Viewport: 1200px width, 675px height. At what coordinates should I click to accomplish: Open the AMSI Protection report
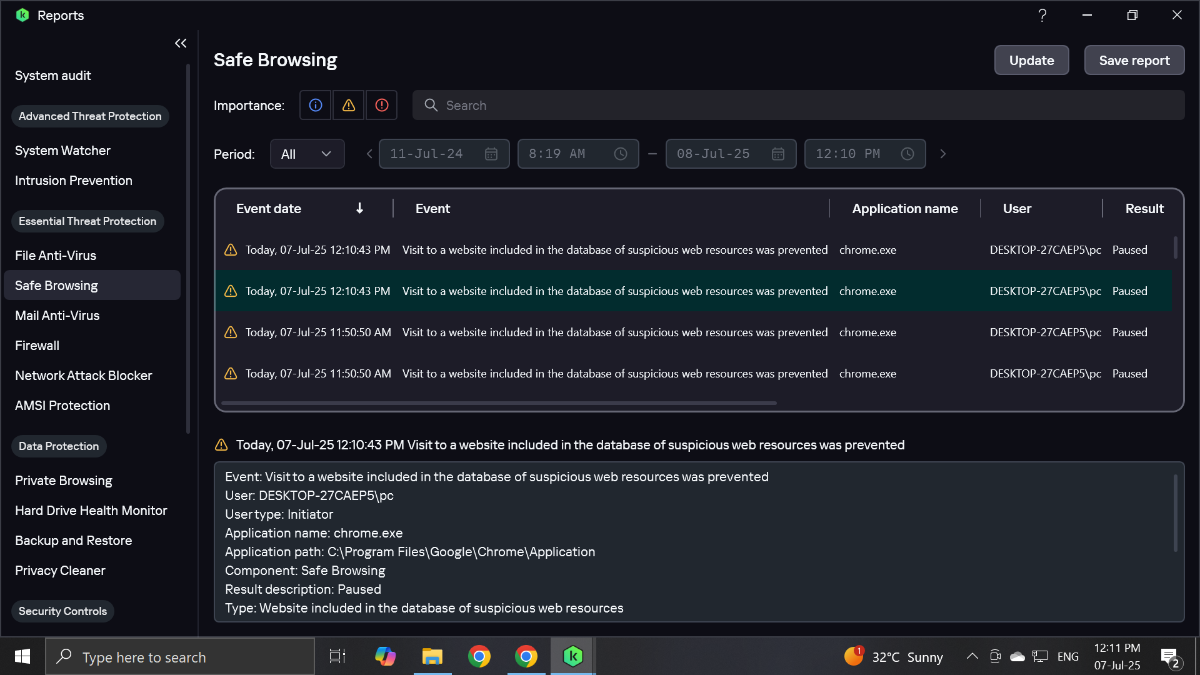[63, 405]
